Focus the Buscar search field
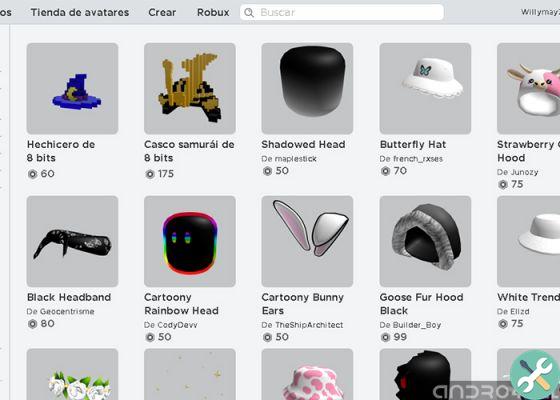Image resolution: width=560 pixels, height=400 pixels. (x=342, y=12)
